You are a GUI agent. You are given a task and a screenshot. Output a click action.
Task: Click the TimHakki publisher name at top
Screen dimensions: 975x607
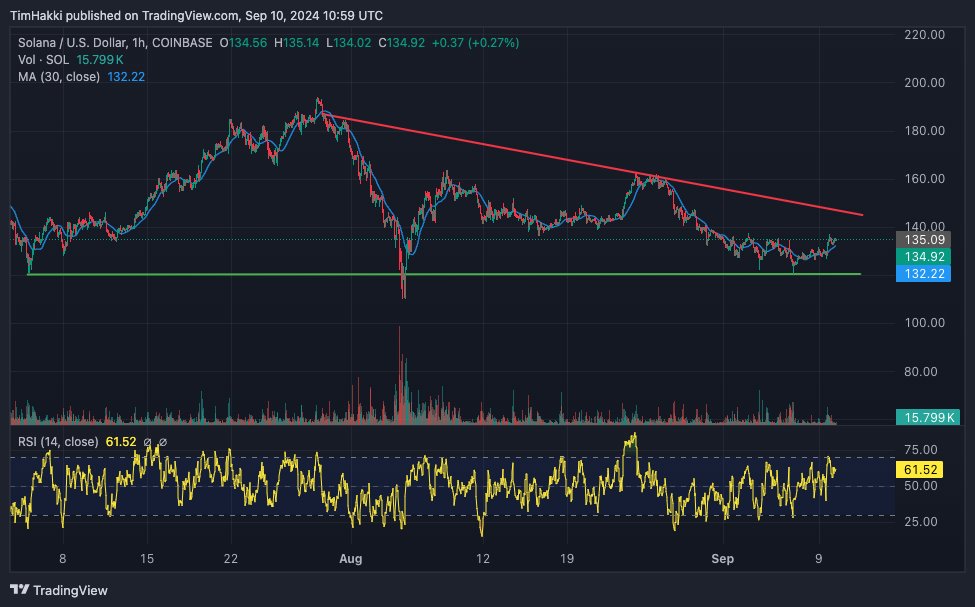point(38,15)
